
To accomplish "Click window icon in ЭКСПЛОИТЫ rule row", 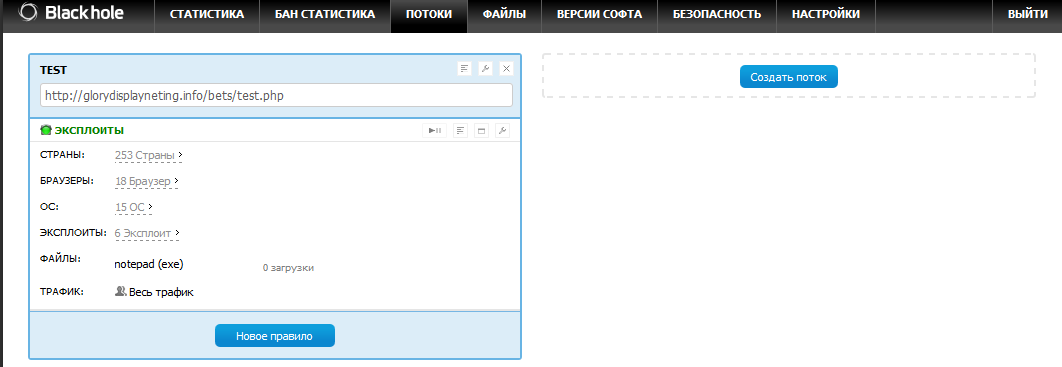I will coord(482,131).
